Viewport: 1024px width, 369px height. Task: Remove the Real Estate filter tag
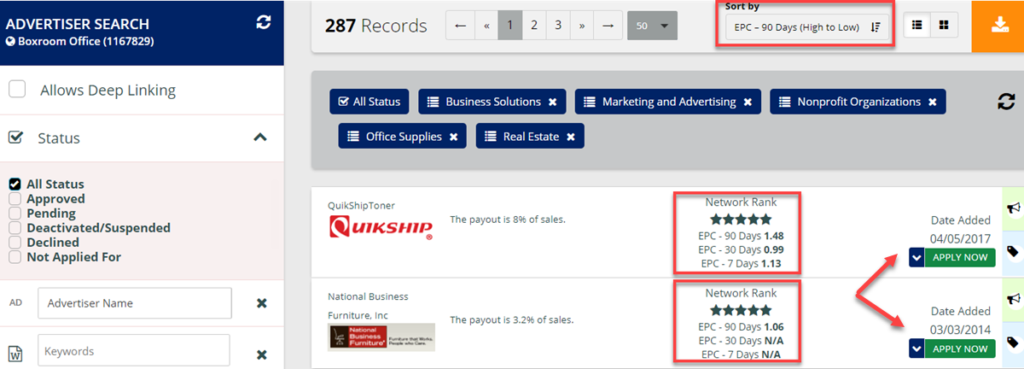pyautogui.click(x=571, y=136)
